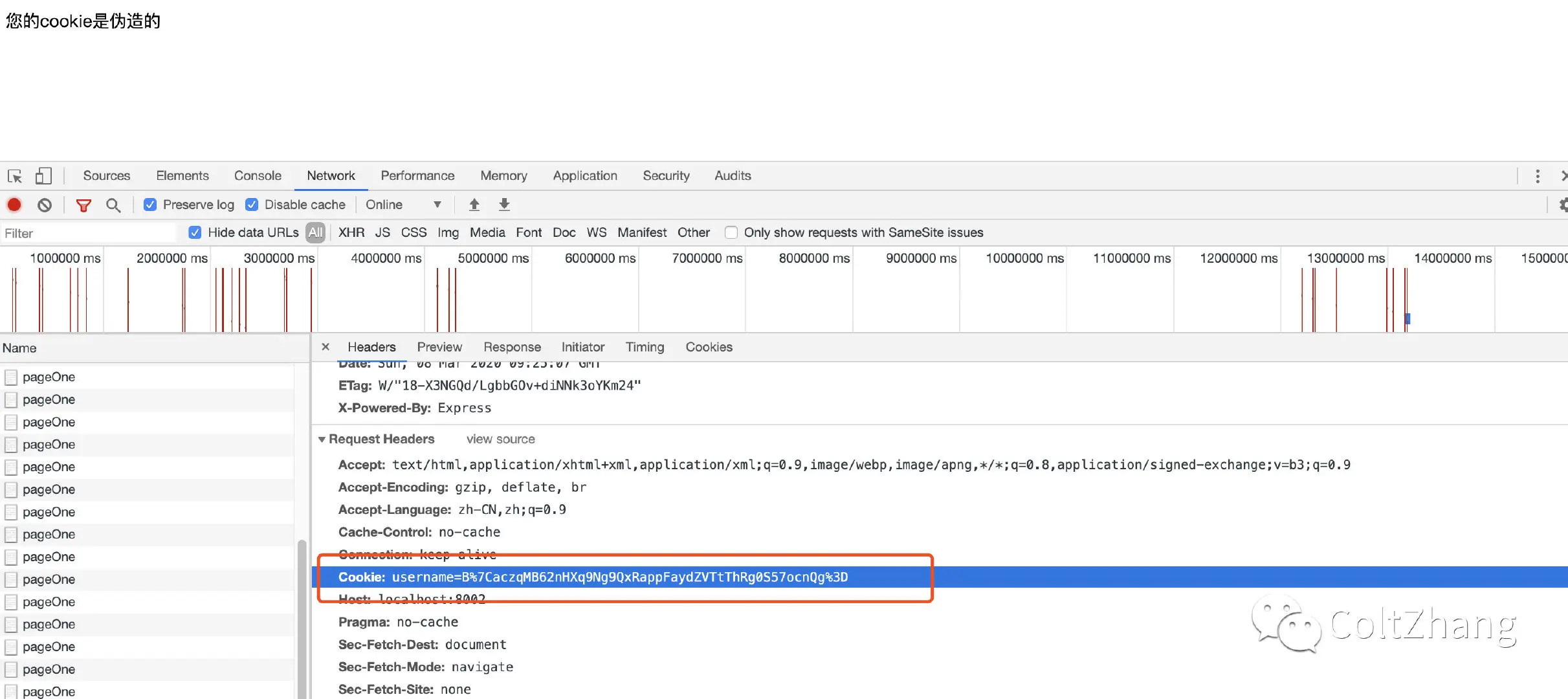Toggle the network filter funnel icon
Viewport: 1568px width, 699px height.
coord(83,205)
